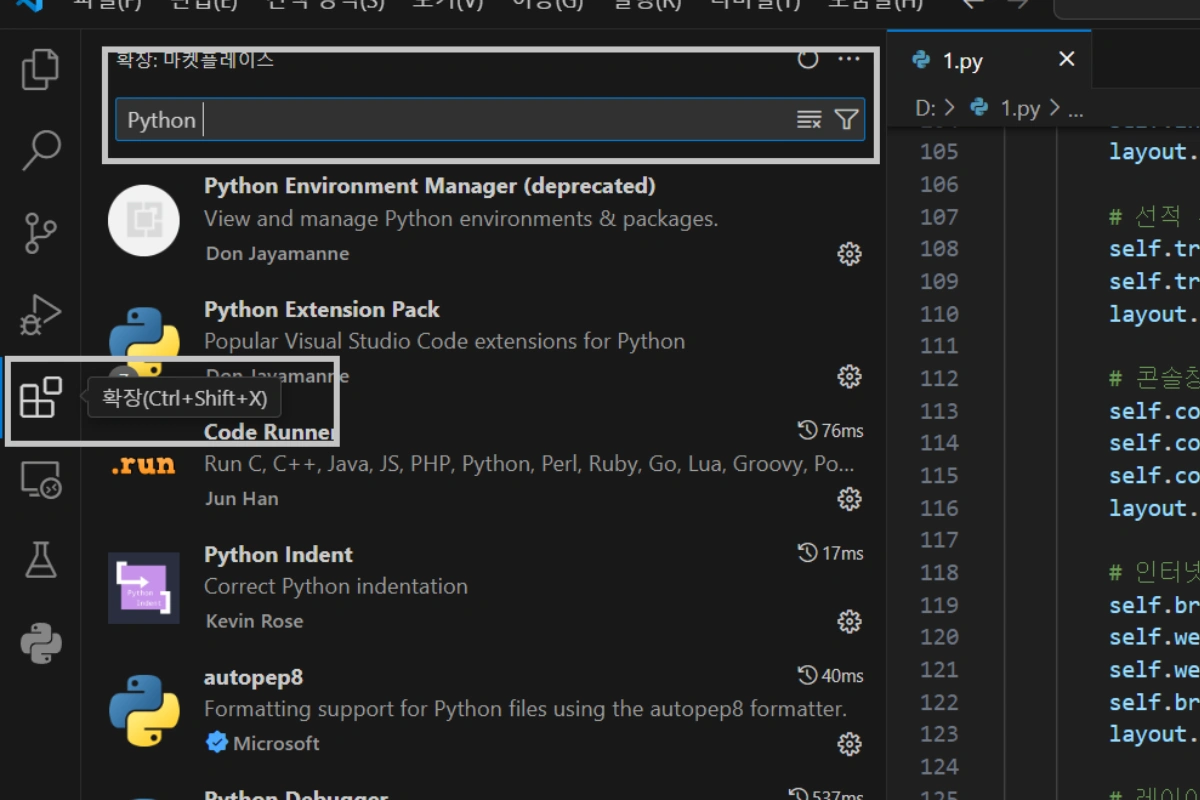Open the Run and Debug view
This screenshot has height=800, width=1200.
41,315
